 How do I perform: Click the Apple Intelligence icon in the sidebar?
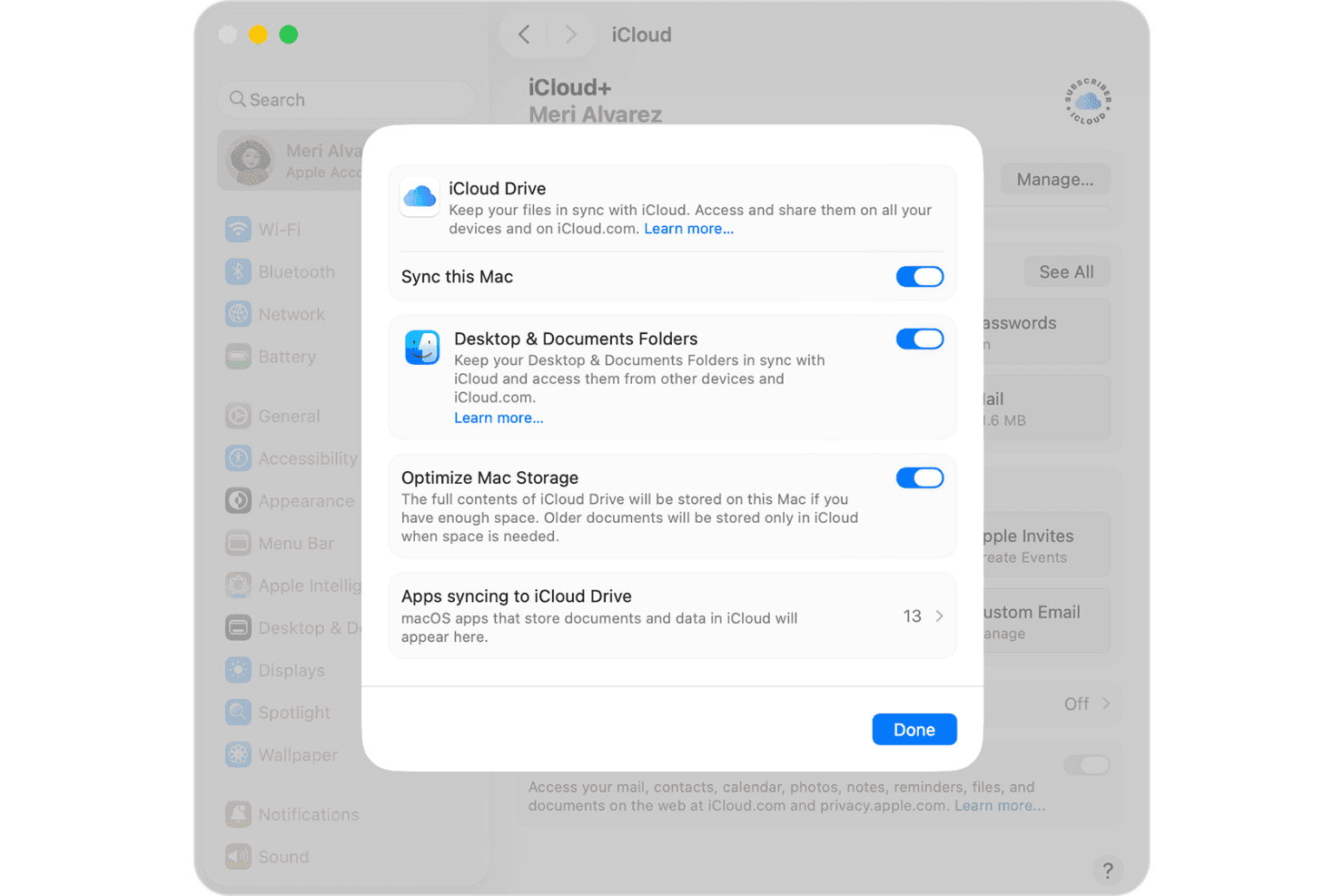pyautogui.click(x=238, y=586)
